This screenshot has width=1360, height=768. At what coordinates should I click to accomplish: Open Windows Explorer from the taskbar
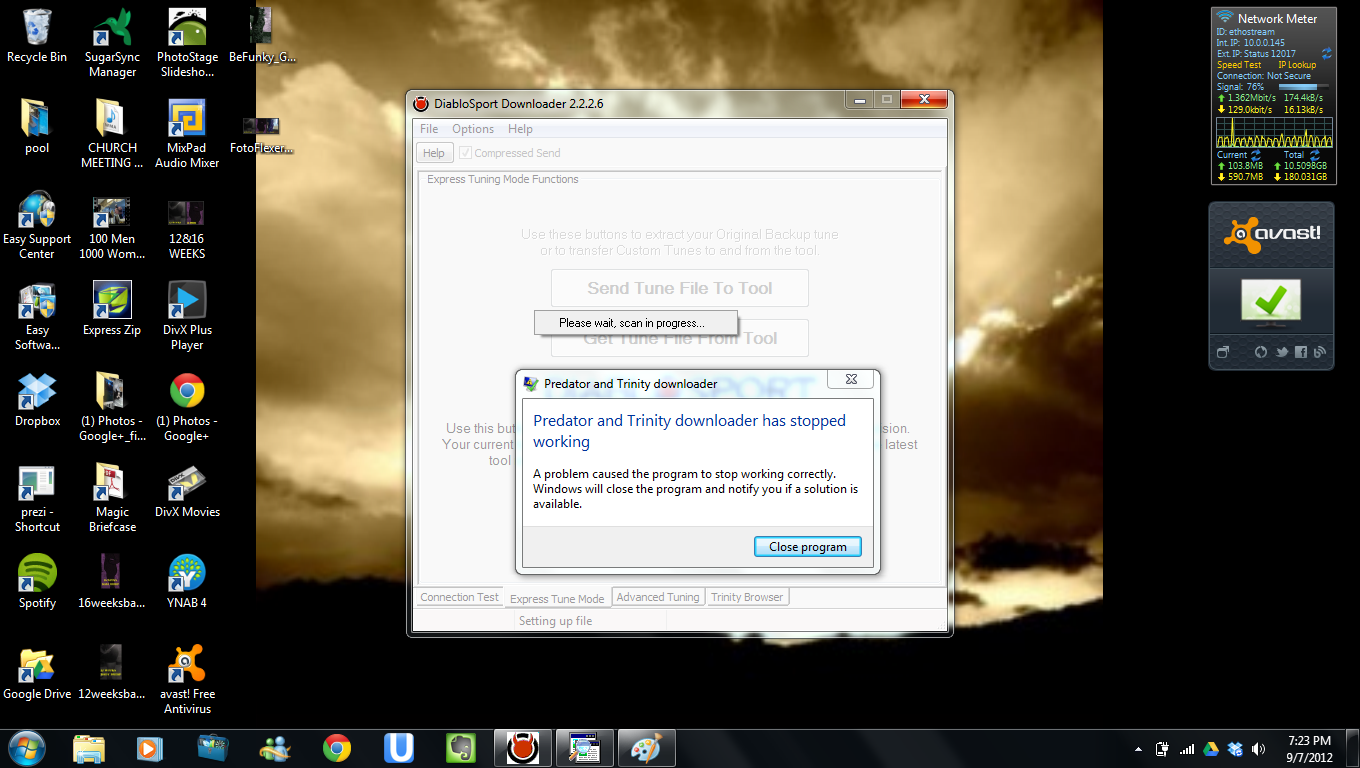(89, 748)
